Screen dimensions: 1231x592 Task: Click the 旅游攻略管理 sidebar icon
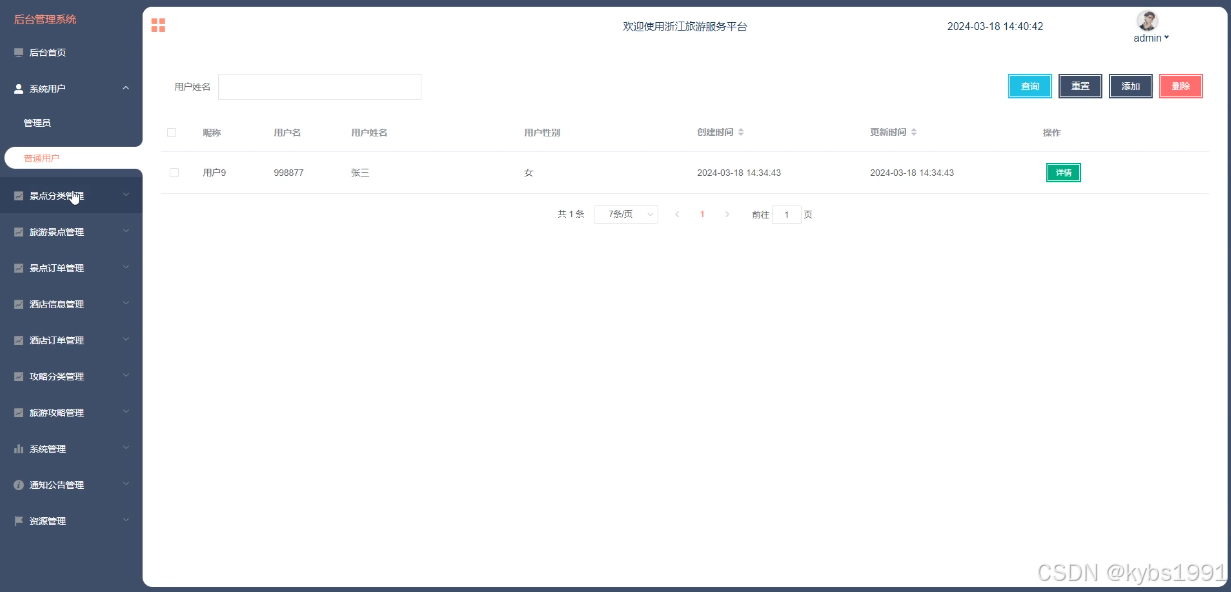[18, 413]
